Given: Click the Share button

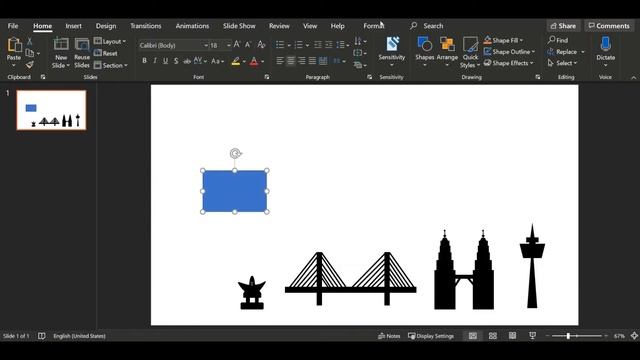Looking at the screenshot, I should click(x=563, y=26).
